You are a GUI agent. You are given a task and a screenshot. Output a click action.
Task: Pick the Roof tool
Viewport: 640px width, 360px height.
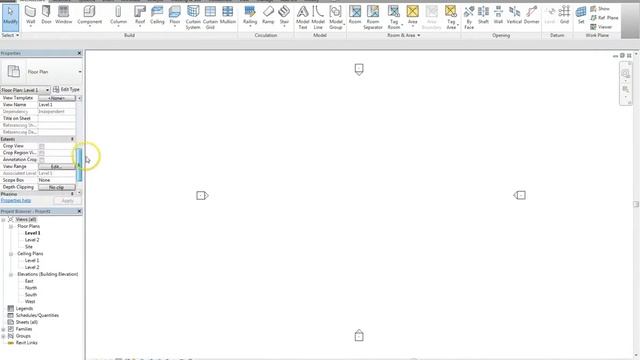point(140,16)
